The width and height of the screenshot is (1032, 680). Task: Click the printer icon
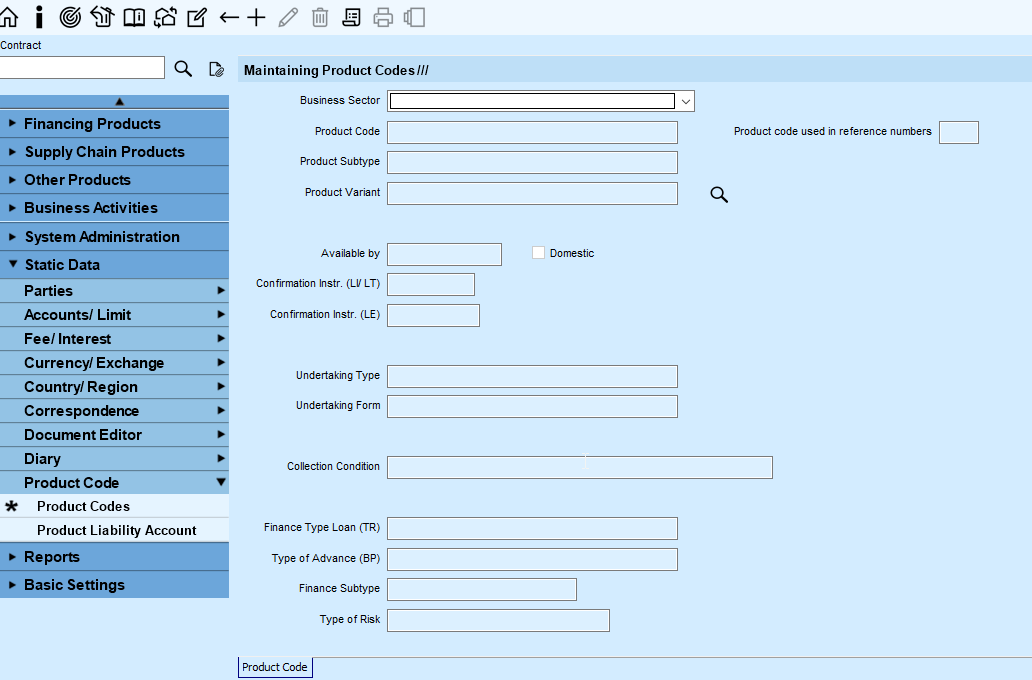coord(383,17)
